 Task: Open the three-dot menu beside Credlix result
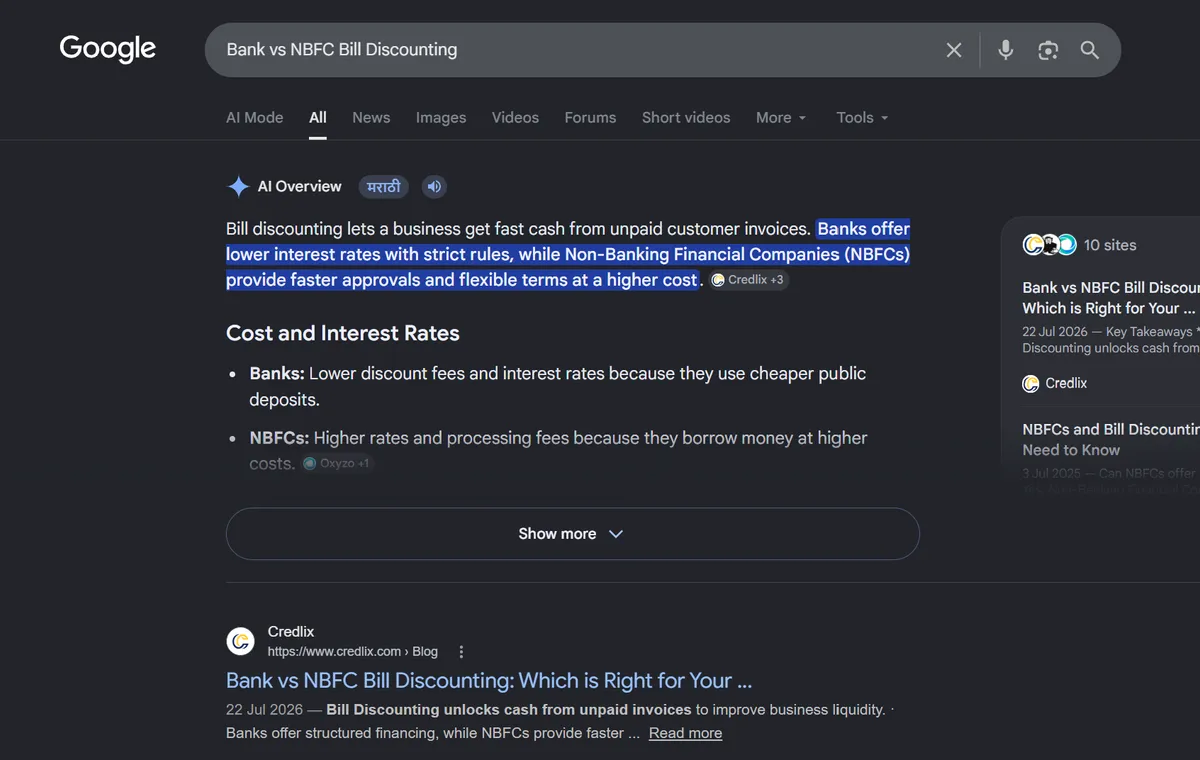(461, 652)
